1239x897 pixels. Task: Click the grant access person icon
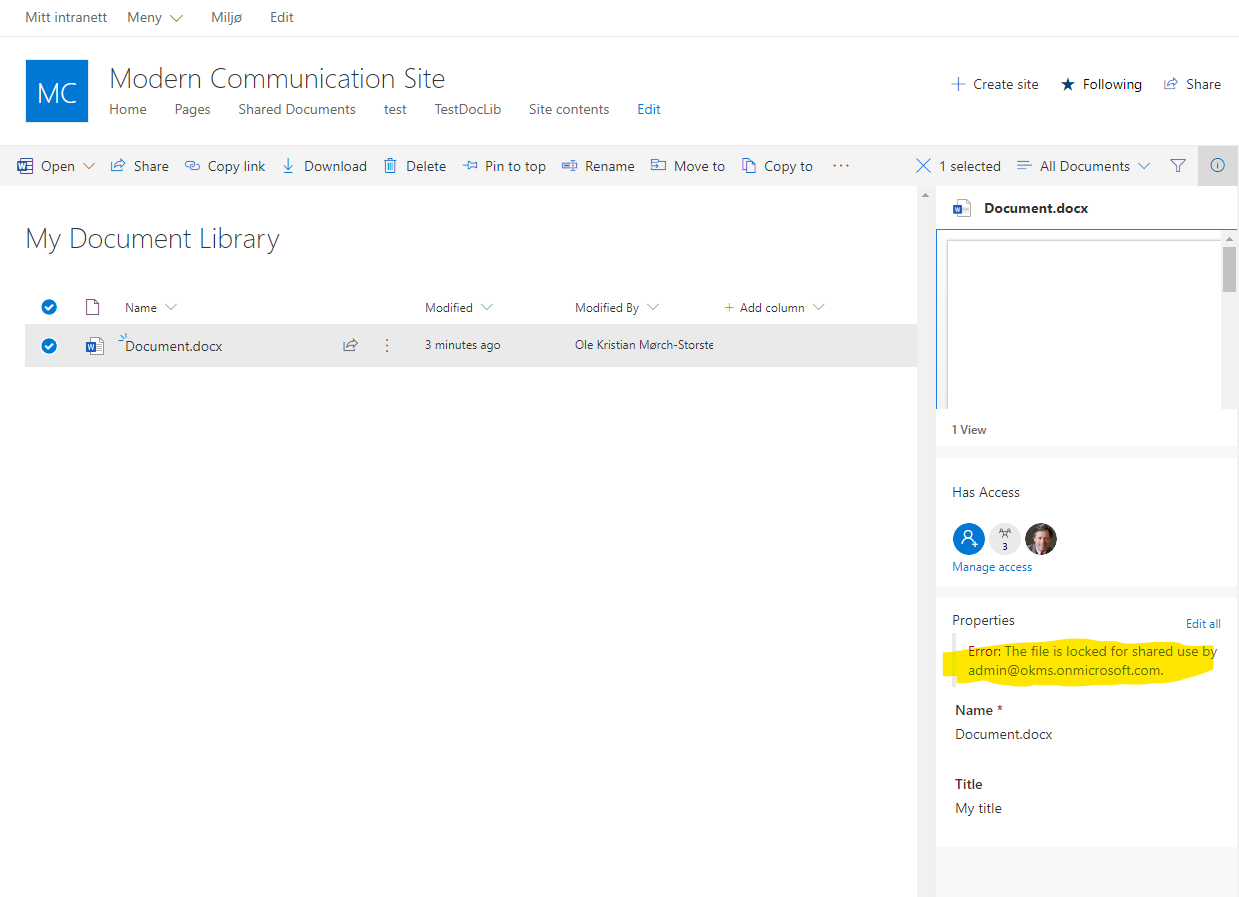tap(968, 539)
